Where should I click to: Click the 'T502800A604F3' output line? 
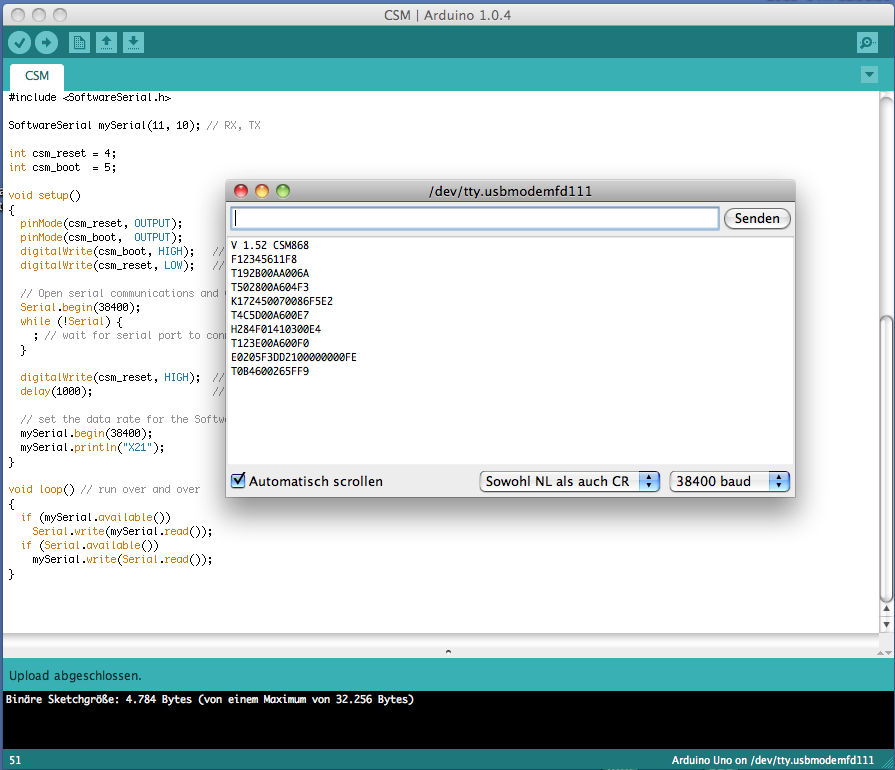[270, 287]
